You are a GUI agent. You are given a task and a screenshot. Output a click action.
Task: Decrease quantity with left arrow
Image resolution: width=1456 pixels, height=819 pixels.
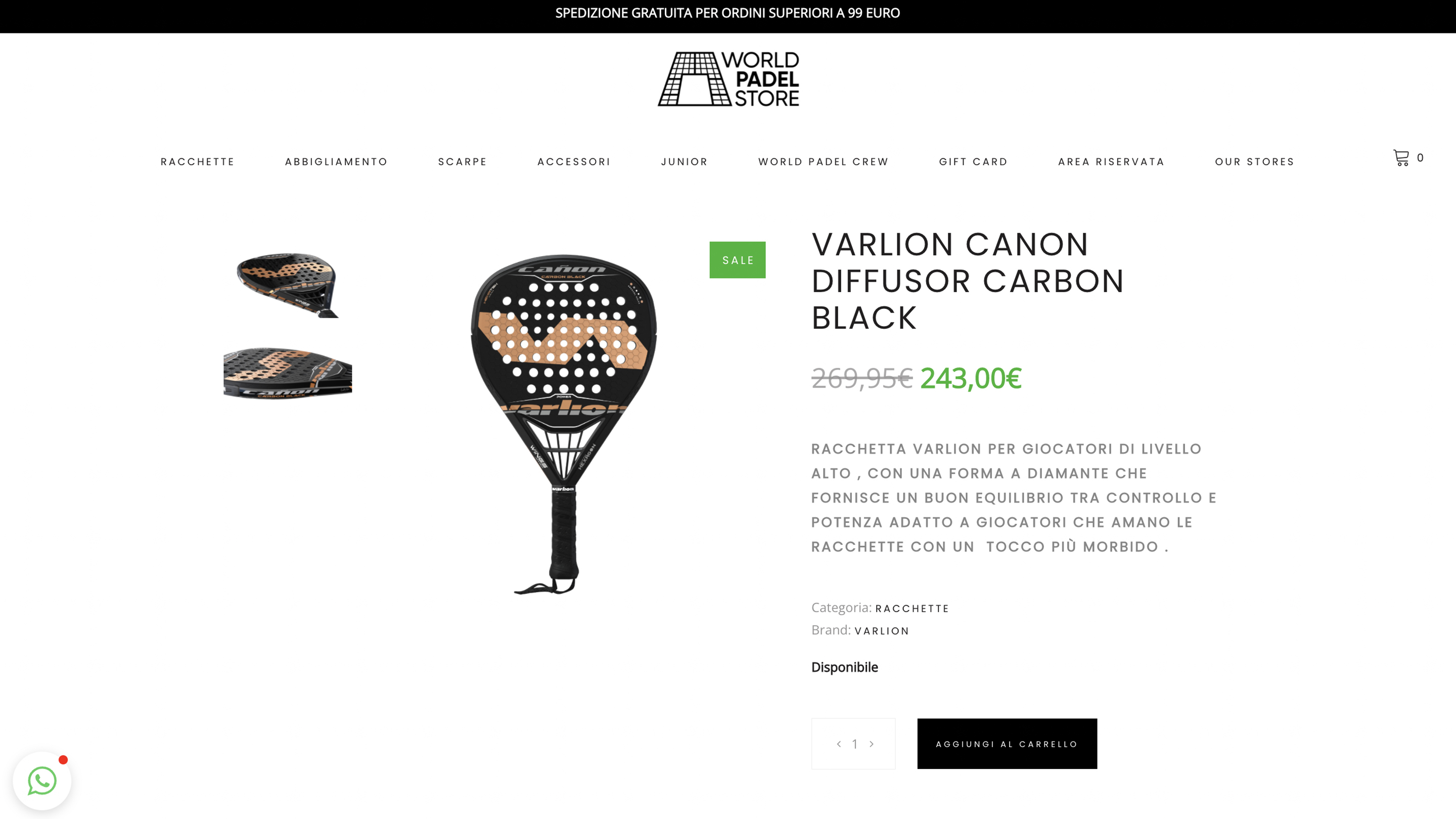839,744
